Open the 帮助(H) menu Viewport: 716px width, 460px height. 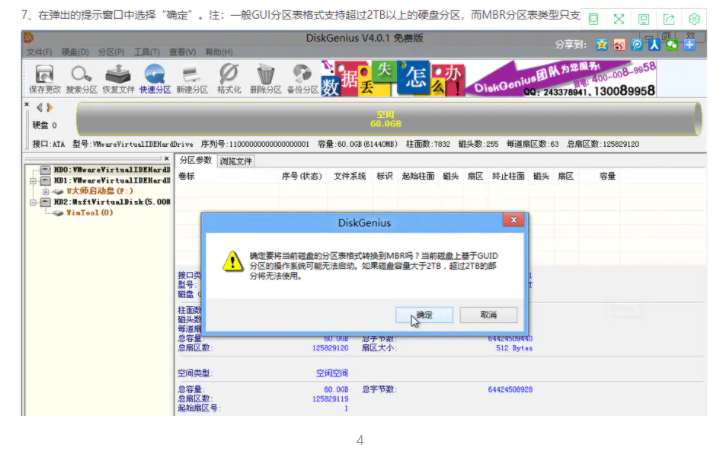pos(219,53)
